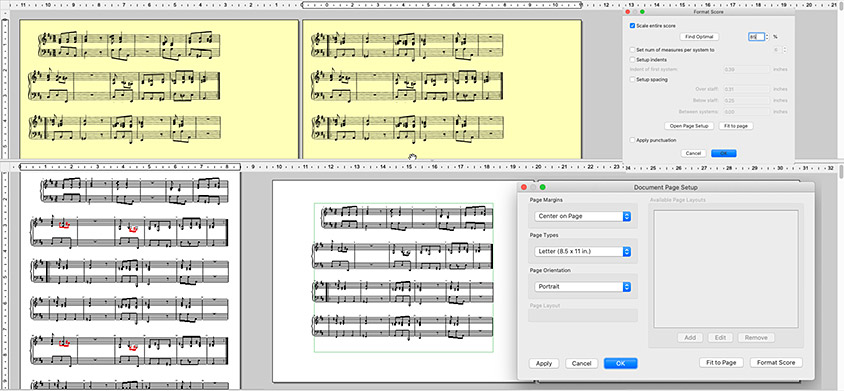This screenshot has width=844, height=391.
Task: Select the left yellow score page
Action: (159, 89)
